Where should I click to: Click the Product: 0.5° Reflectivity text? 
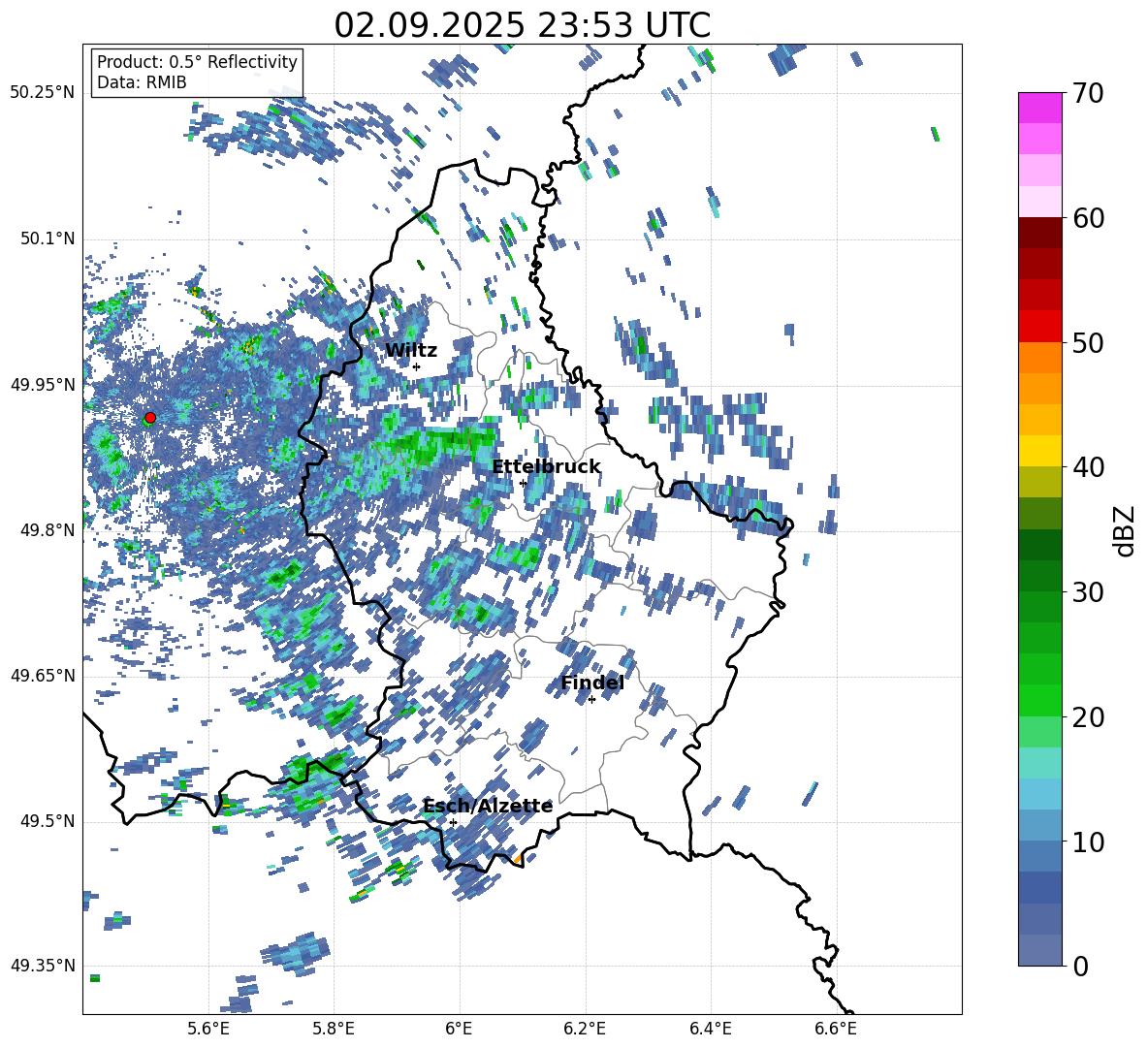197,61
